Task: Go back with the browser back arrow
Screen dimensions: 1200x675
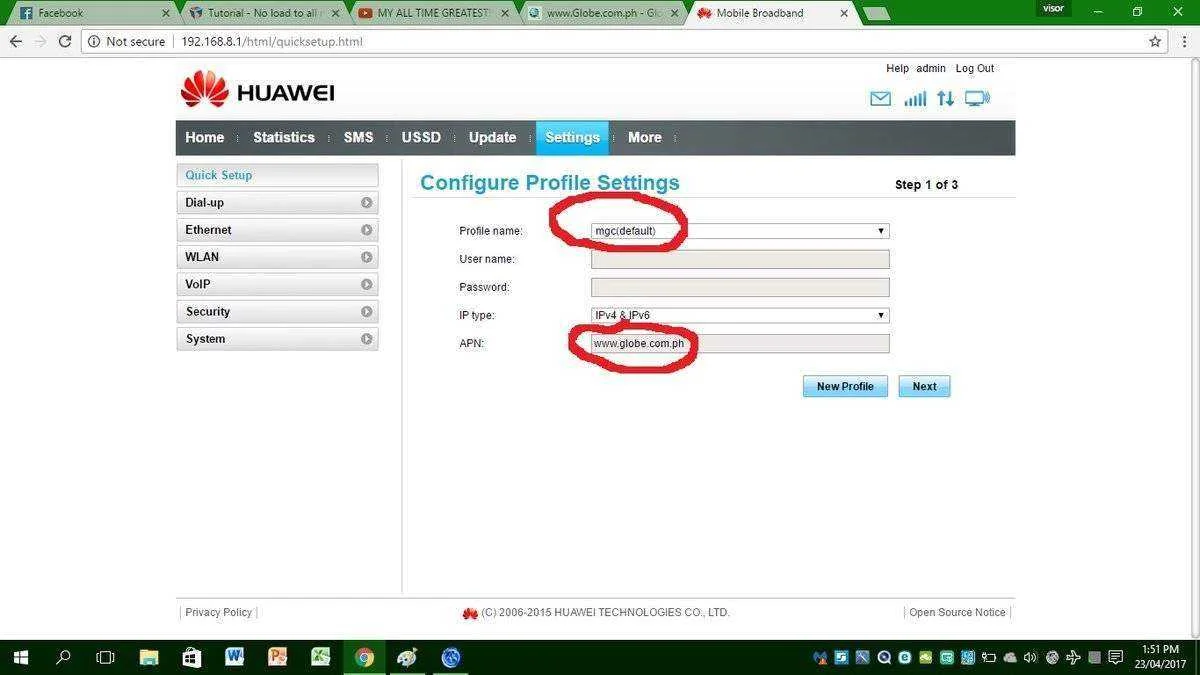Action: point(15,42)
